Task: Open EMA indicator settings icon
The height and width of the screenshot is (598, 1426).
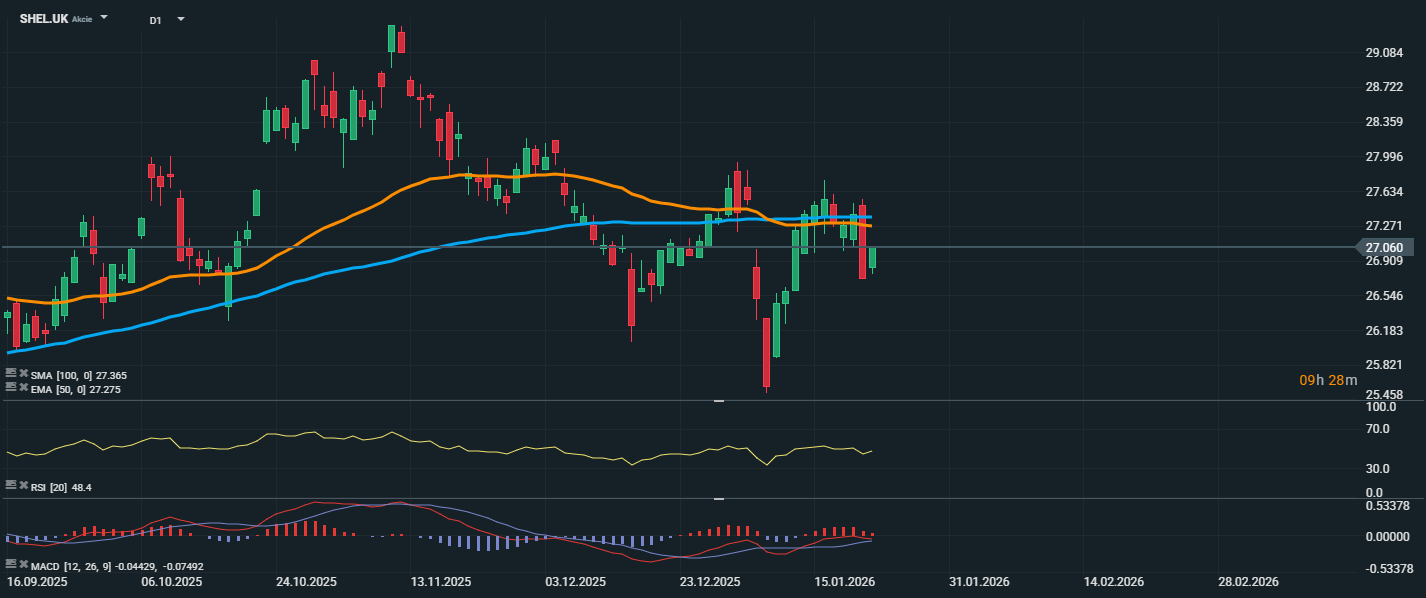Action: (x=11, y=387)
